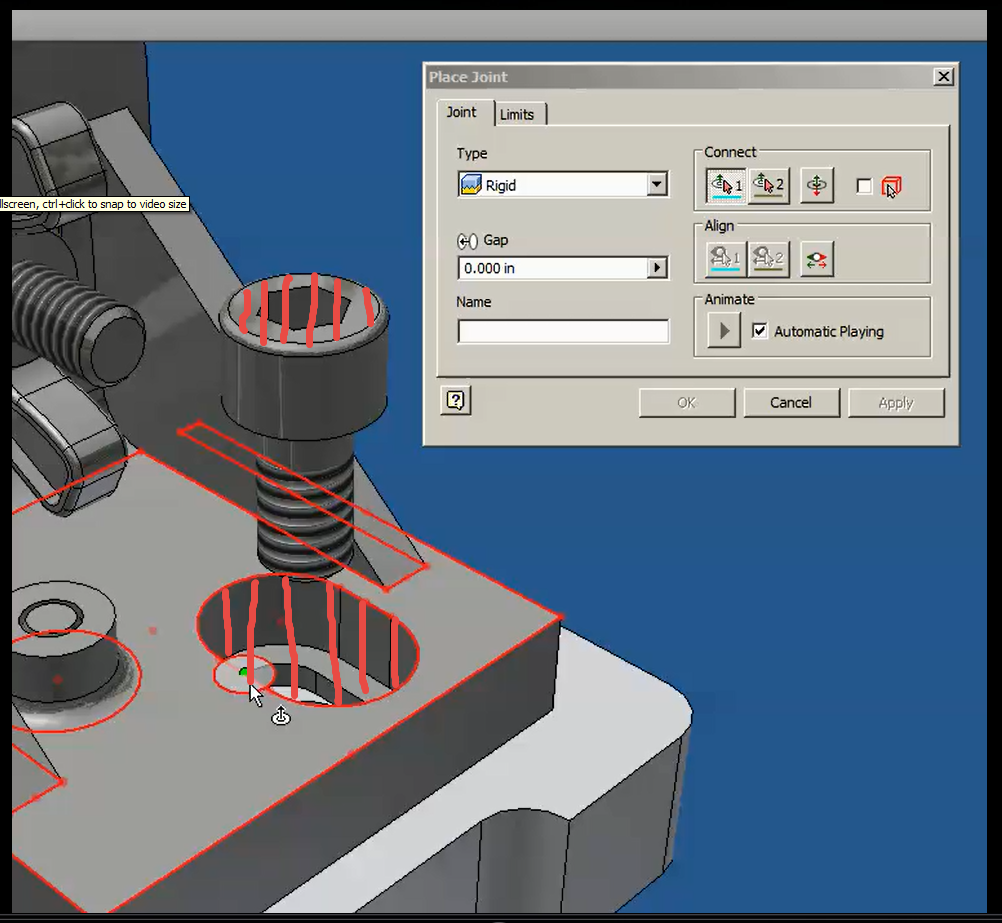Click inside the Name input field
1002x923 pixels.
[562, 331]
